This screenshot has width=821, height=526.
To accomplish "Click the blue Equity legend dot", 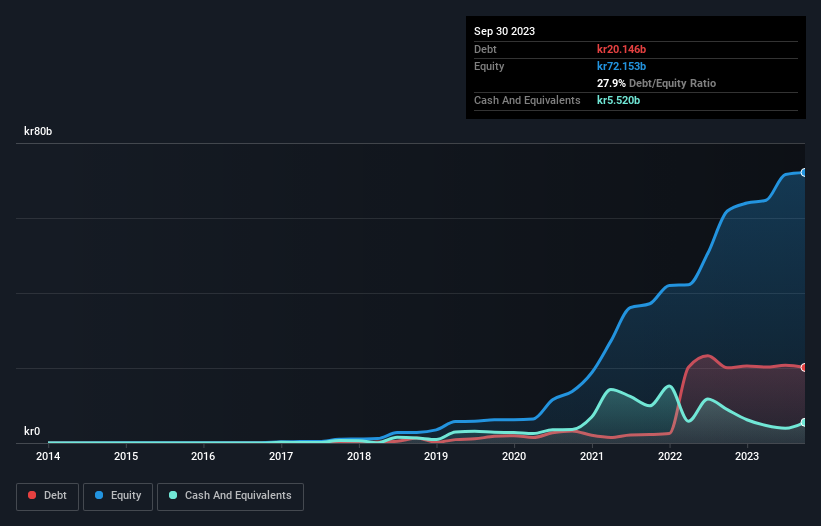I will (x=99, y=495).
